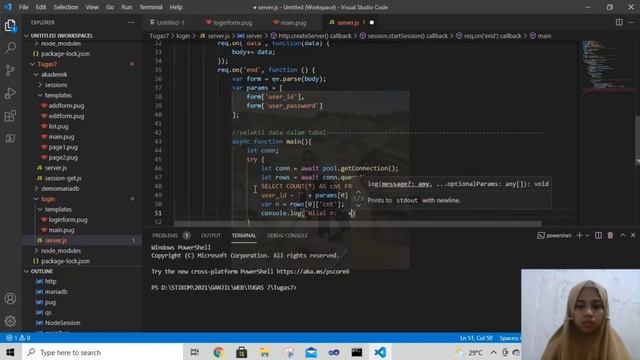Open the Extensions view

click(x=10, y=116)
